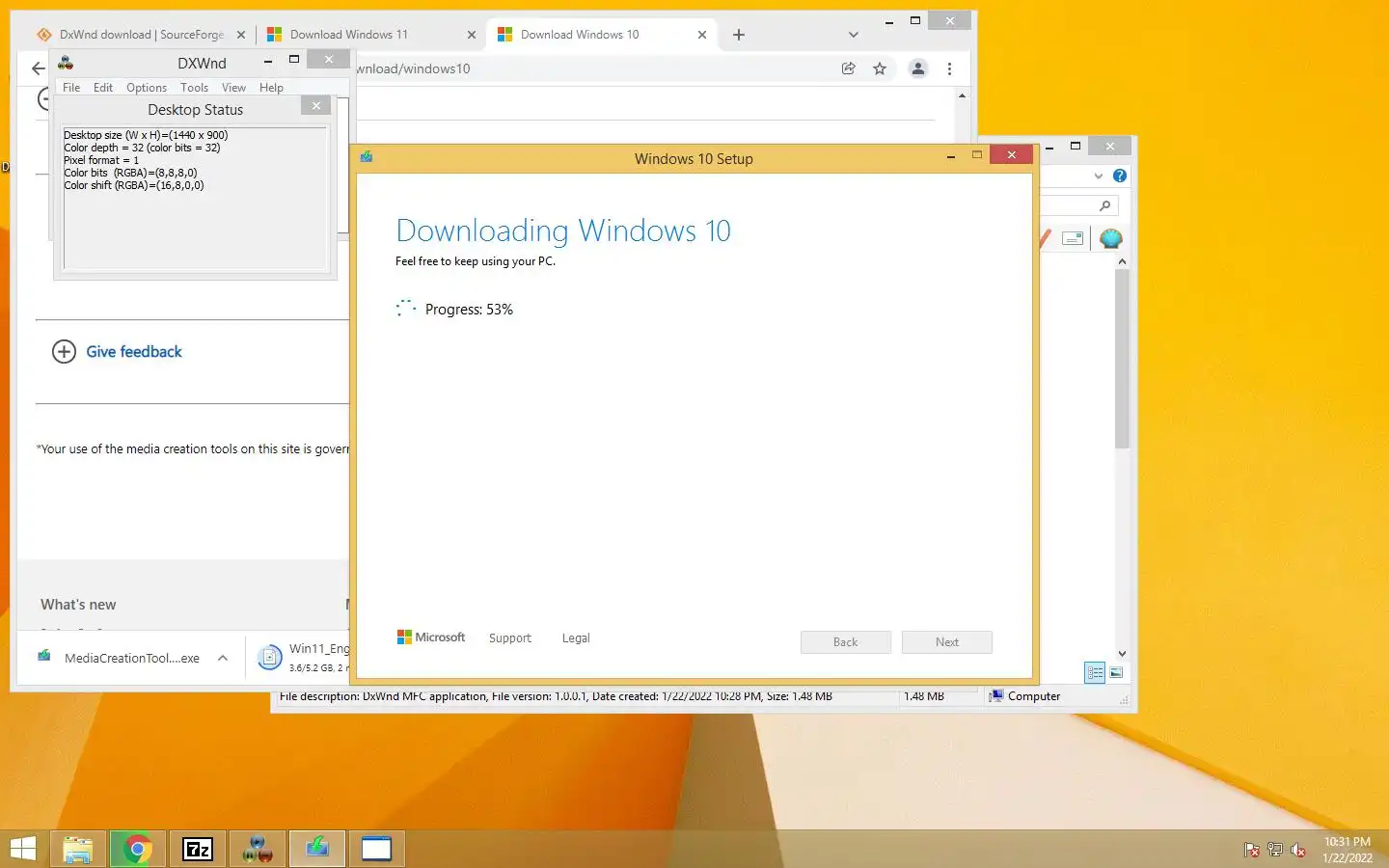Click the Chrome share page icon
The image size is (1389, 868).
coord(849,68)
